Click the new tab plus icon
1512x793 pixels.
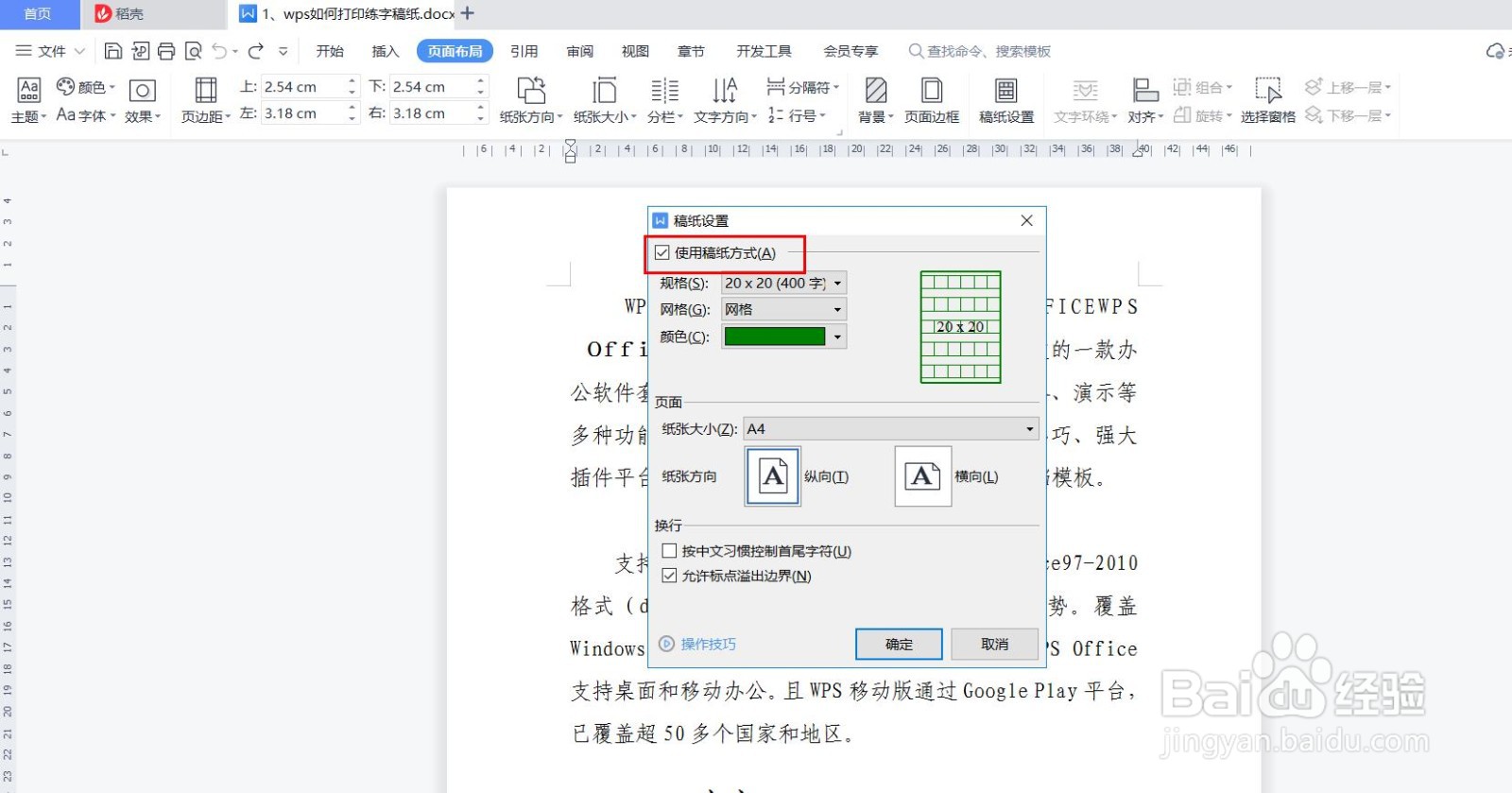468,13
